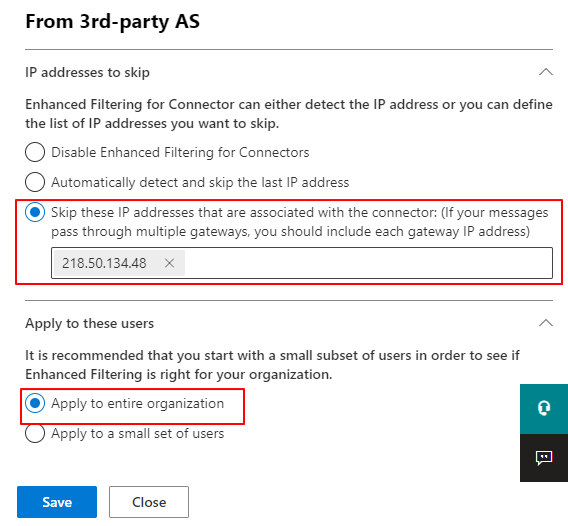Click the 'Apply to these users' section heading
Image resolution: width=568 pixels, height=526 pixels.
pyautogui.click(x=89, y=323)
